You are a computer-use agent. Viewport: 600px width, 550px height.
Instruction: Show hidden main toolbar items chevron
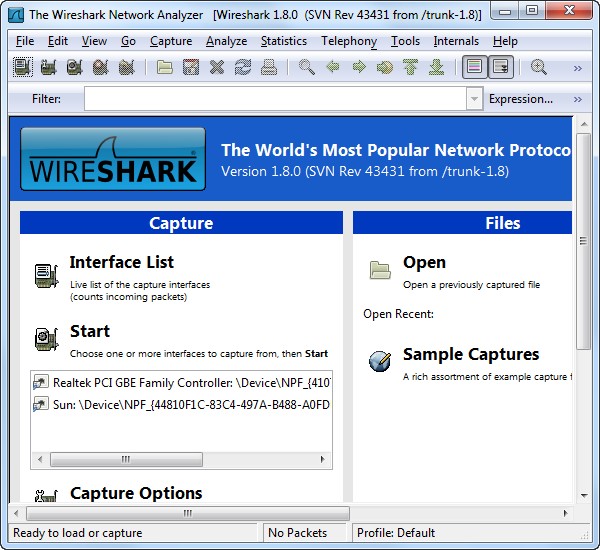pyautogui.click(x=578, y=69)
